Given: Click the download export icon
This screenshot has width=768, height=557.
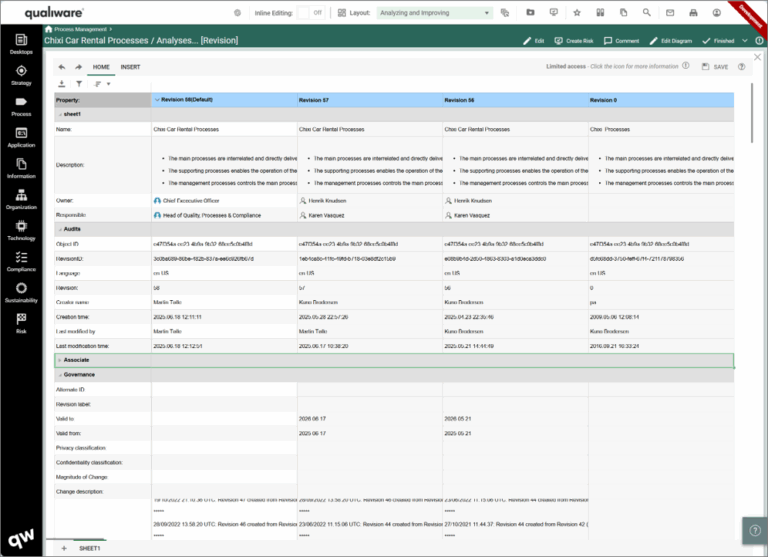Looking at the screenshot, I should 62,84.
